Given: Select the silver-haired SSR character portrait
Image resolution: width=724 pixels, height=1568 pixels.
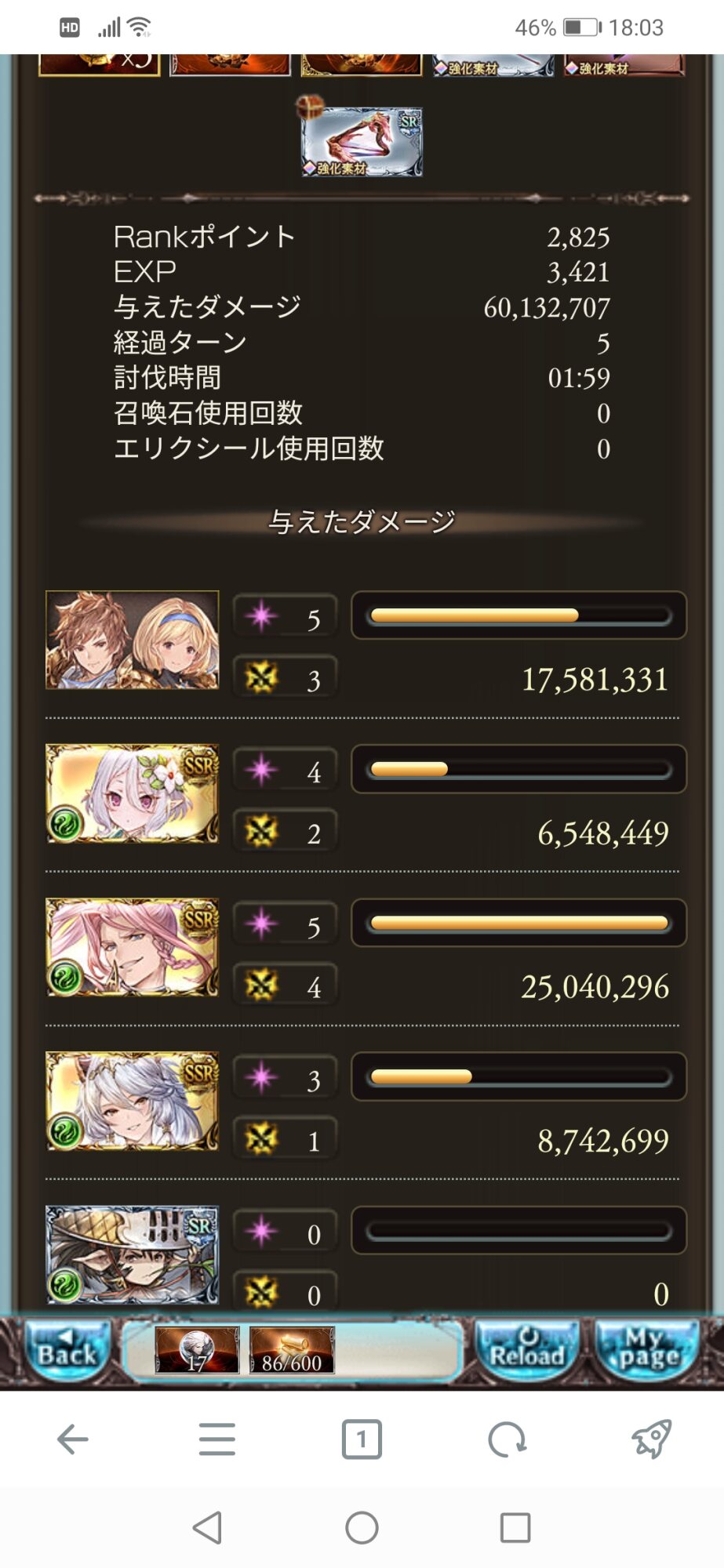Looking at the screenshot, I should tap(133, 1101).
